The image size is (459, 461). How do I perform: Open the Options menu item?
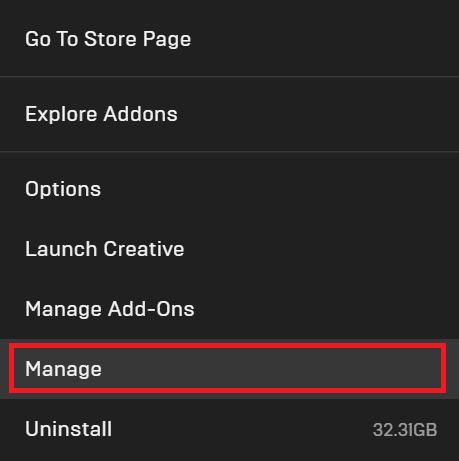point(229,189)
